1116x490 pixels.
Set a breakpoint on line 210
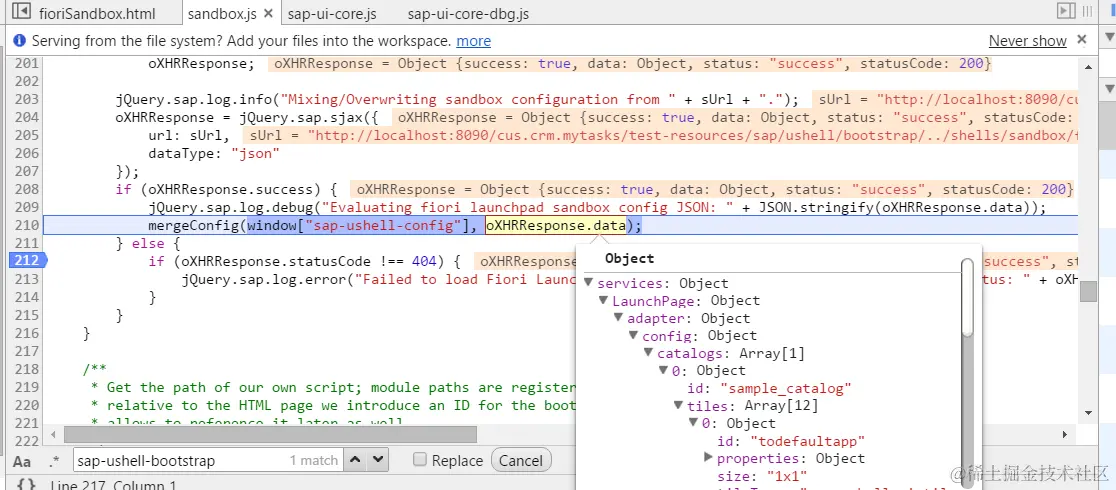pos(26,226)
